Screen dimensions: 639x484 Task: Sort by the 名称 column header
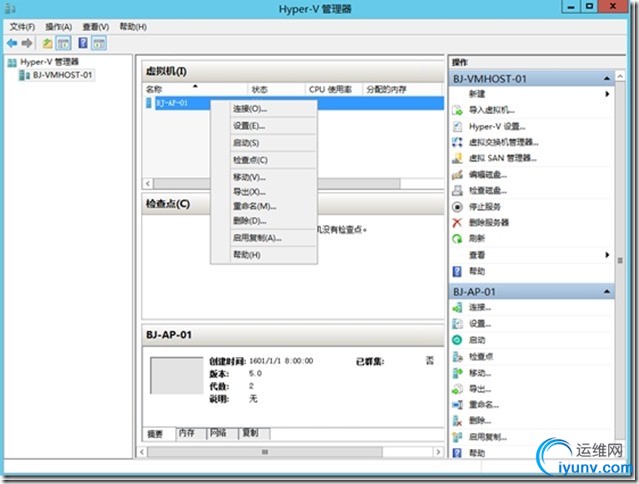pyautogui.click(x=195, y=89)
